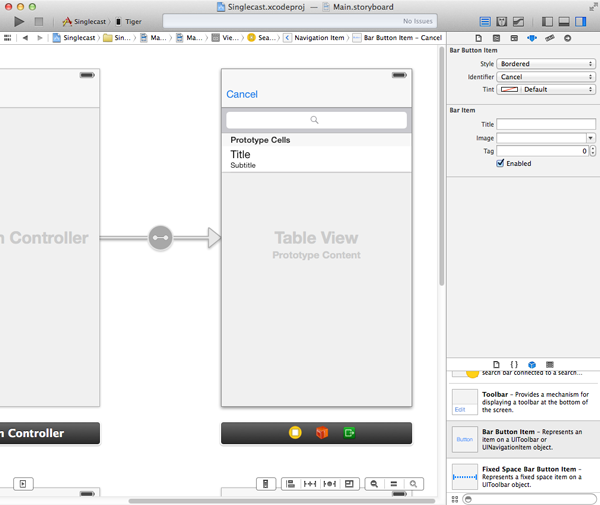Select the orange First Responder cube
This screenshot has width=600, height=505.
(x=322, y=433)
